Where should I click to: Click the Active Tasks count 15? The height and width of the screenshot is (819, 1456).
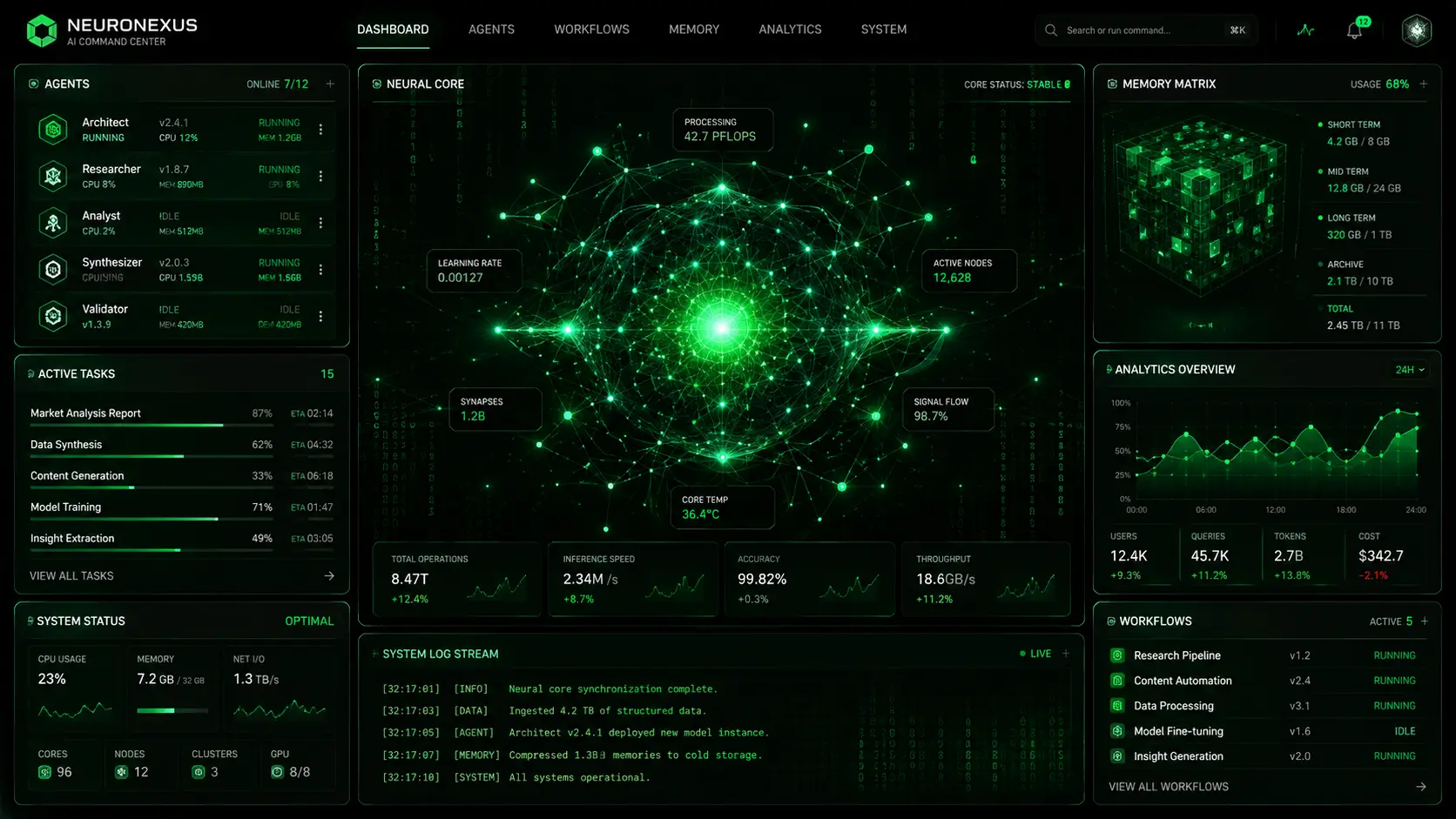327,374
